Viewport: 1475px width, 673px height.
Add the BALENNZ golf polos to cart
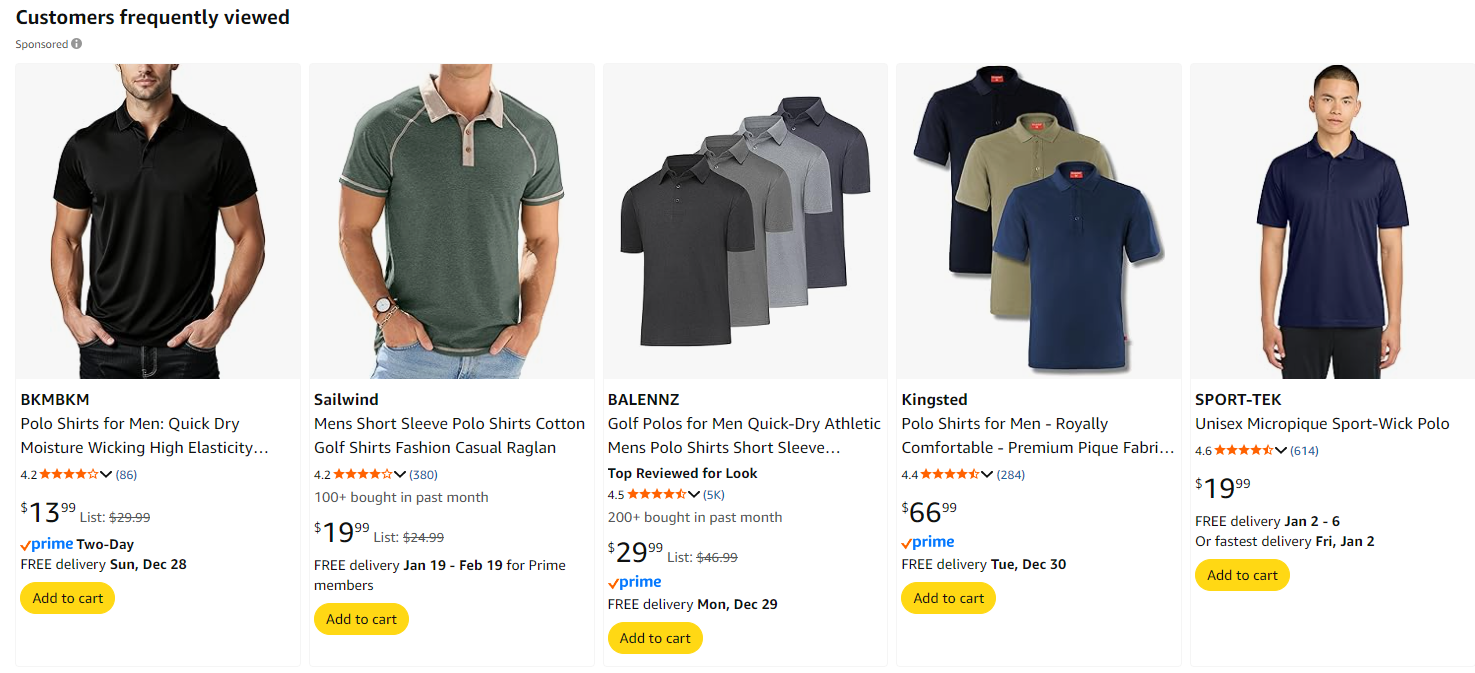[655, 638]
